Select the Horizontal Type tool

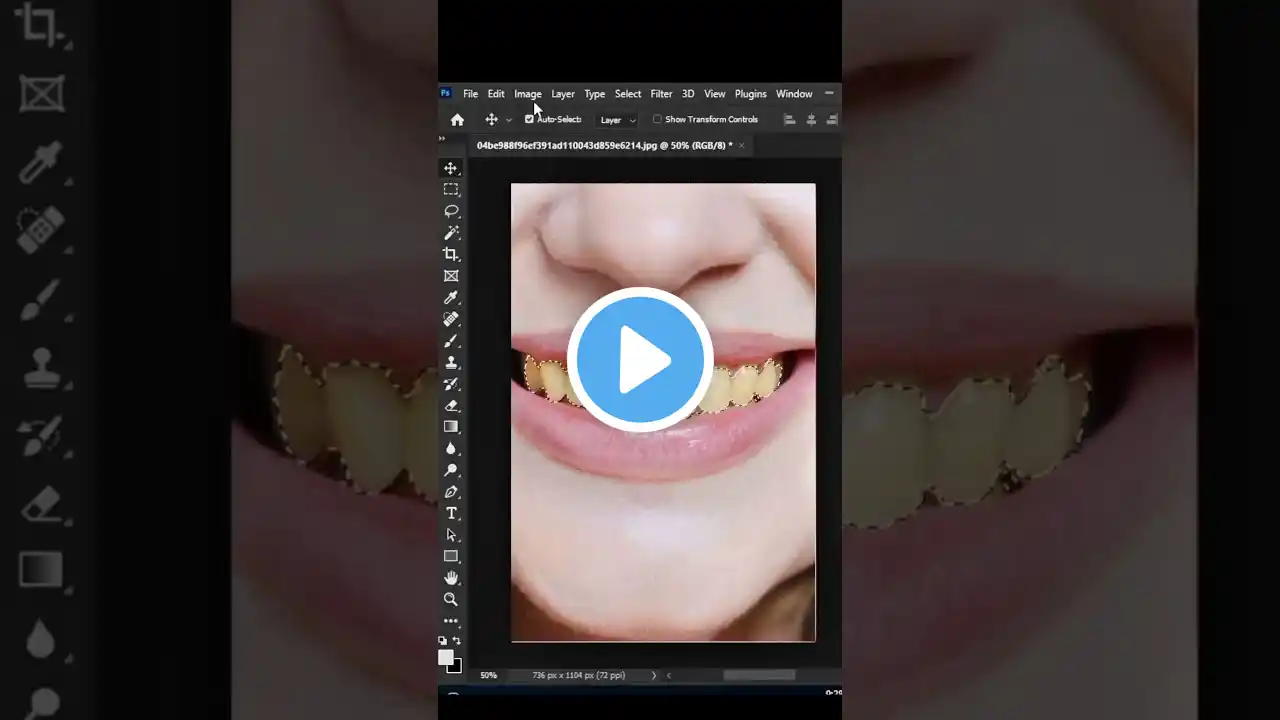click(451, 513)
